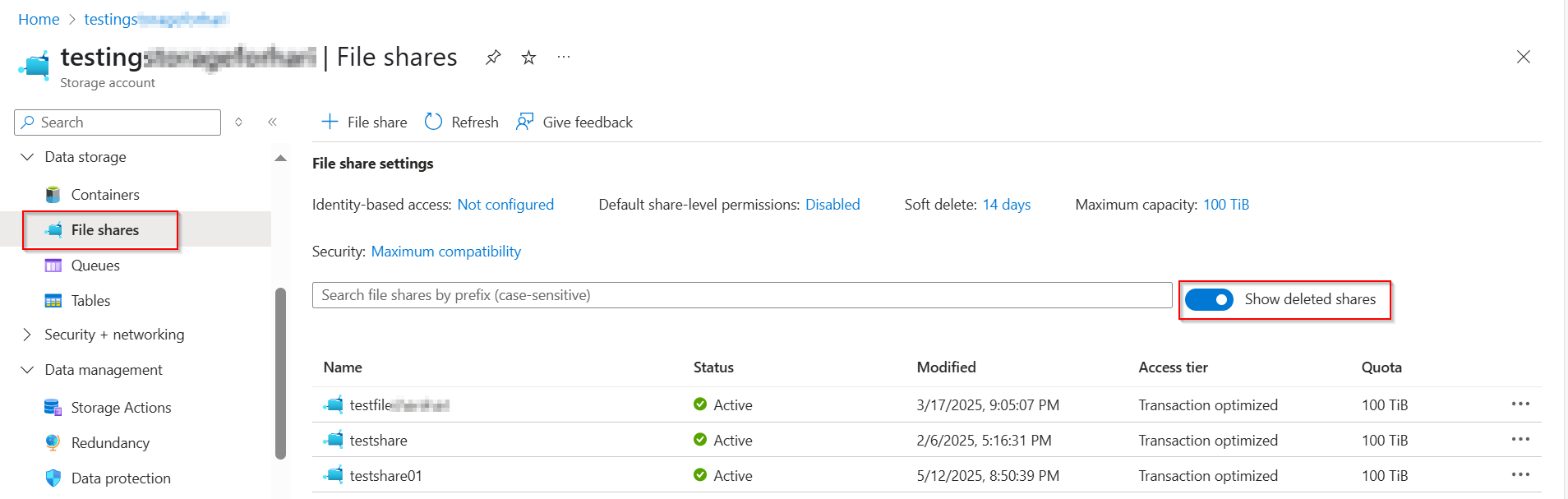Screen dimensions: 1568x499
Task: Collapse the Data storage section
Action: pyautogui.click(x=27, y=156)
